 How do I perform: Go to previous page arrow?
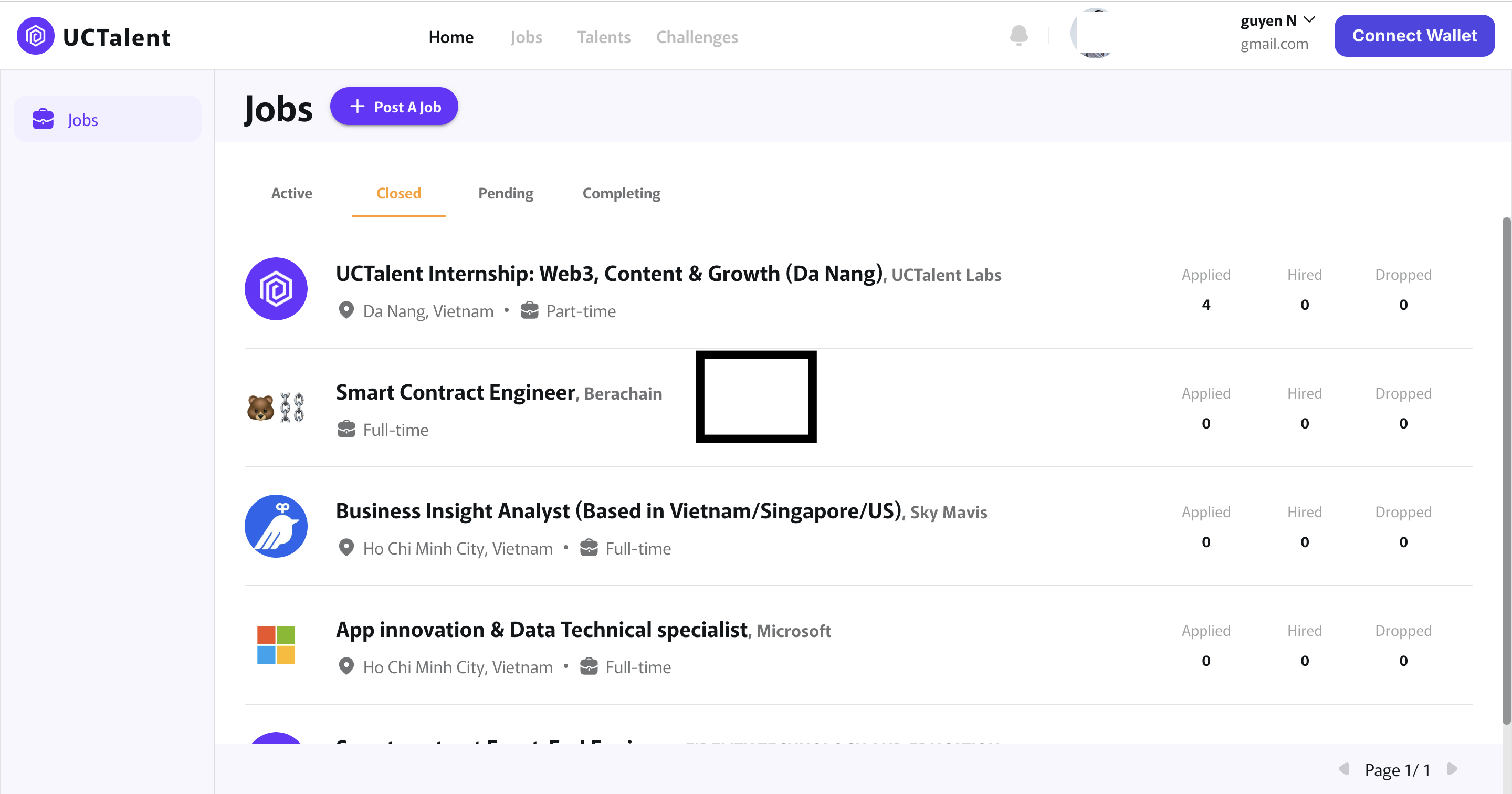click(1343, 769)
